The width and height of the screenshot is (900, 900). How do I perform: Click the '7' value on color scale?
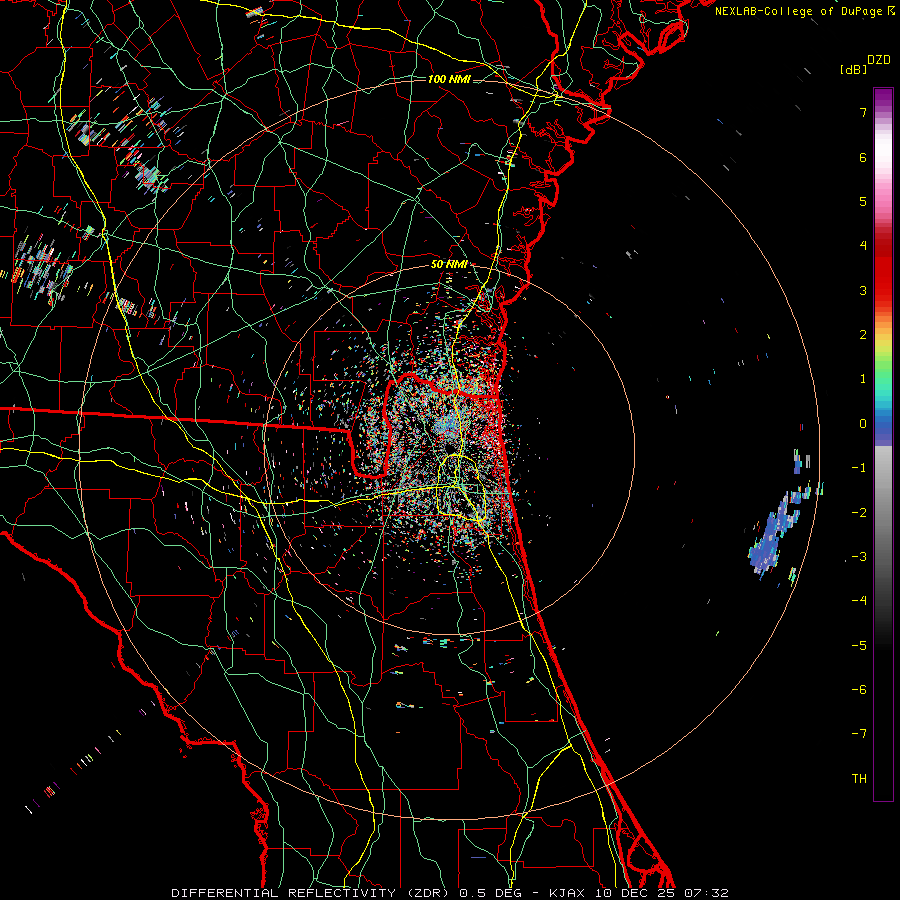(863, 112)
